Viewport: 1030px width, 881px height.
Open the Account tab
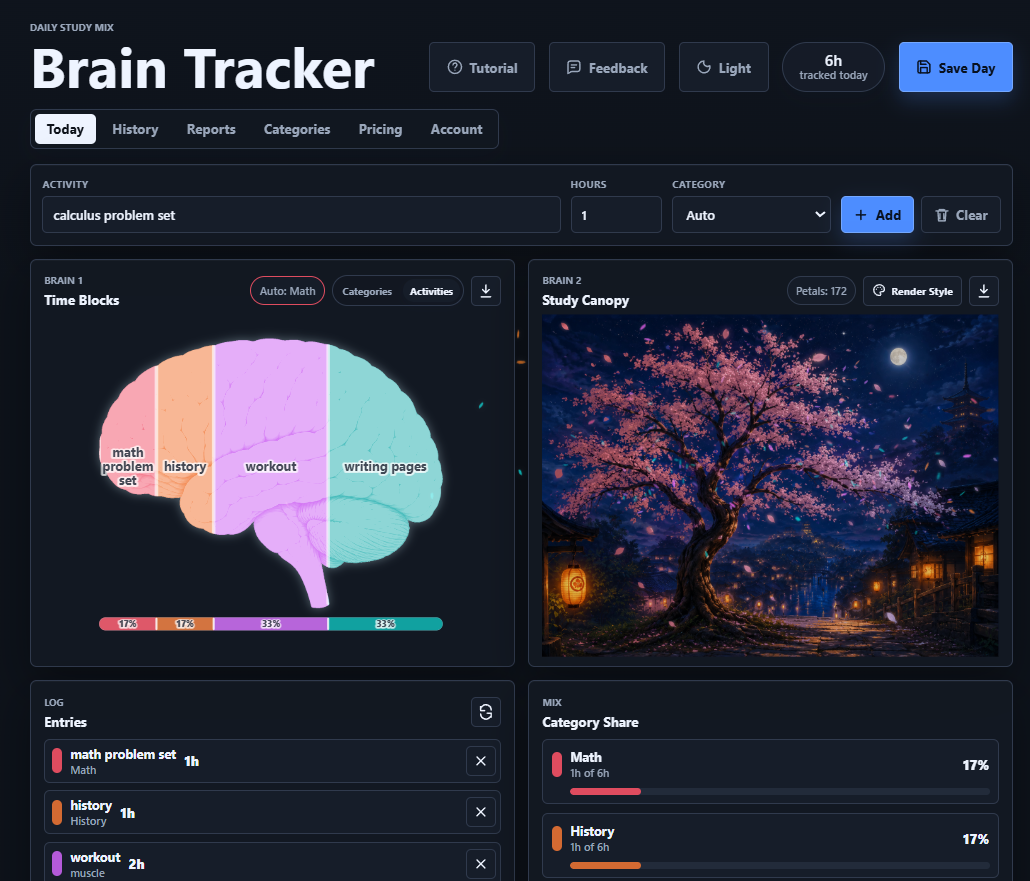pyautogui.click(x=457, y=129)
